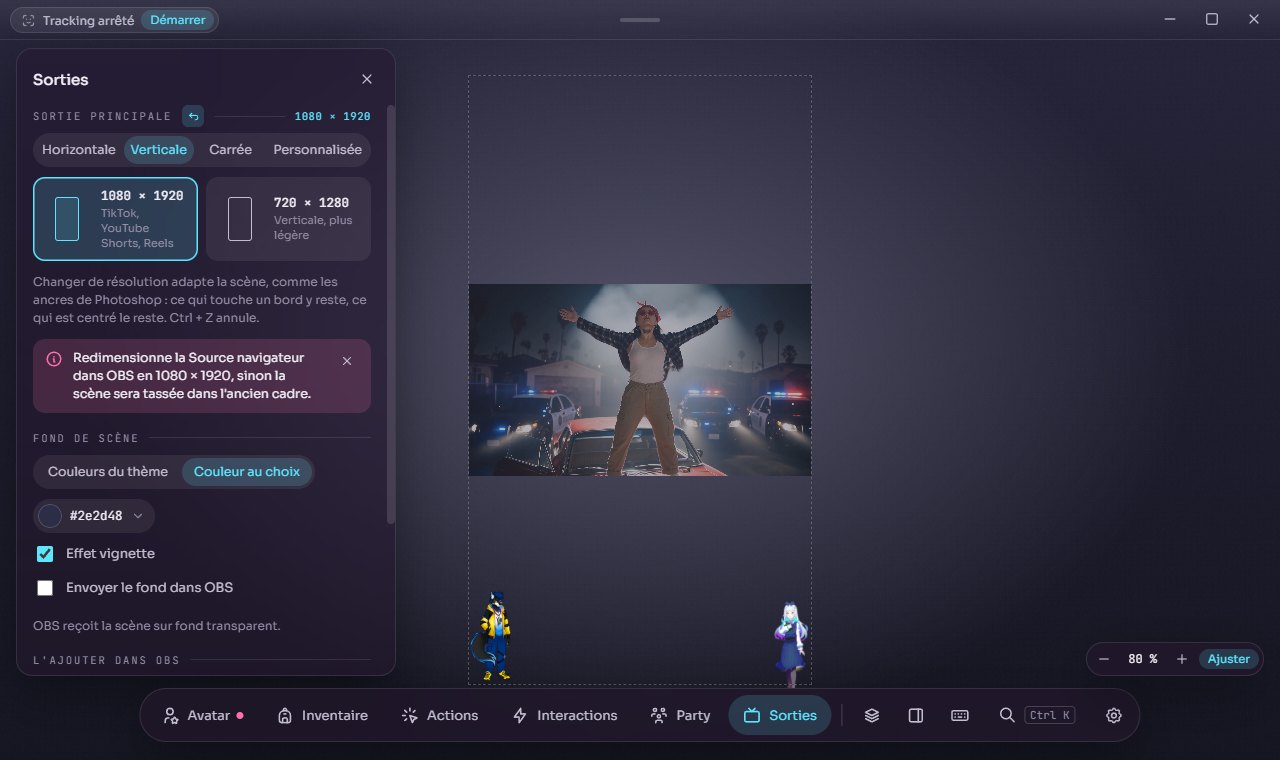Select the police car scene image
Viewport: 1280px width, 760px height.
pyautogui.click(x=640, y=380)
